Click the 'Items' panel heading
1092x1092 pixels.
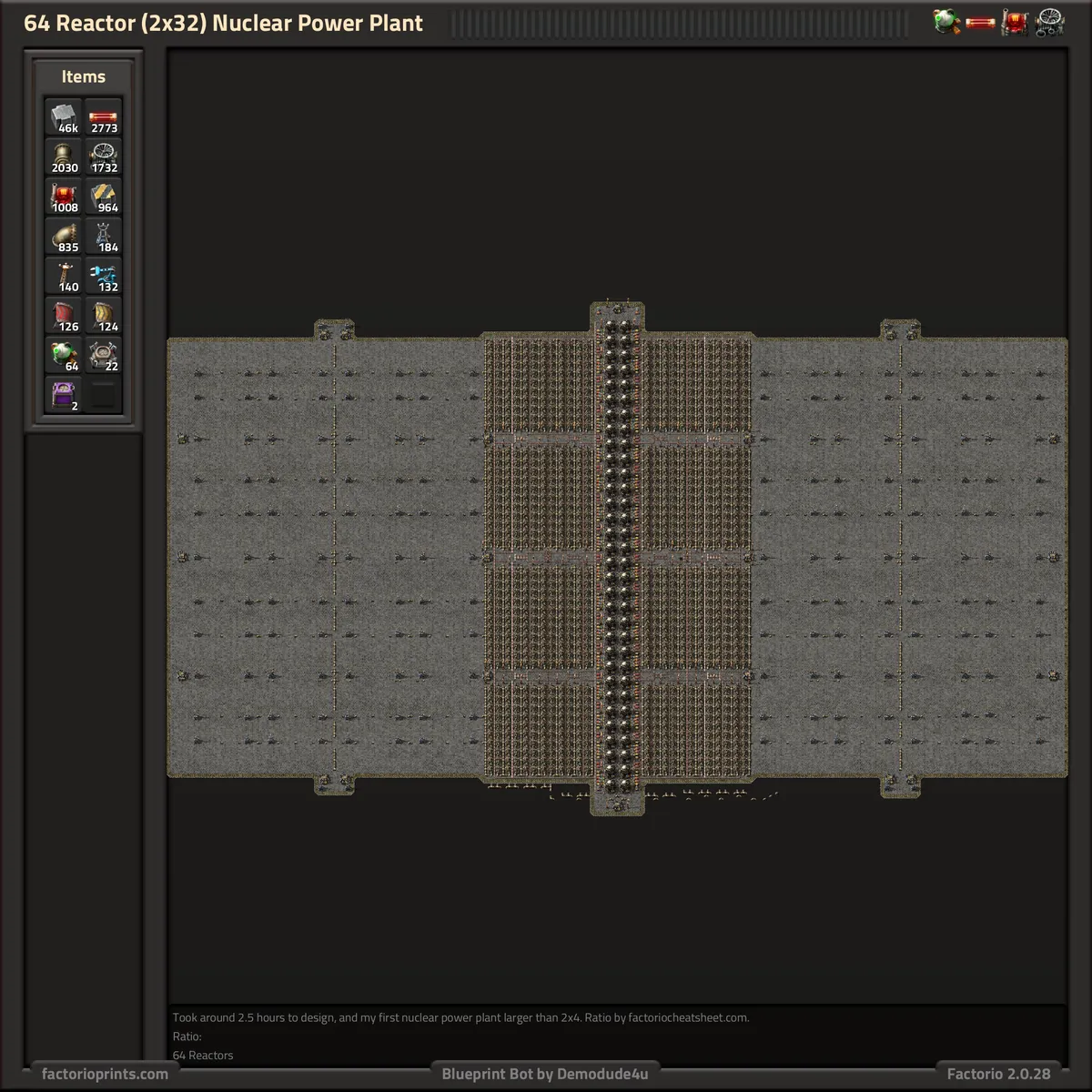(x=83, y=76)
